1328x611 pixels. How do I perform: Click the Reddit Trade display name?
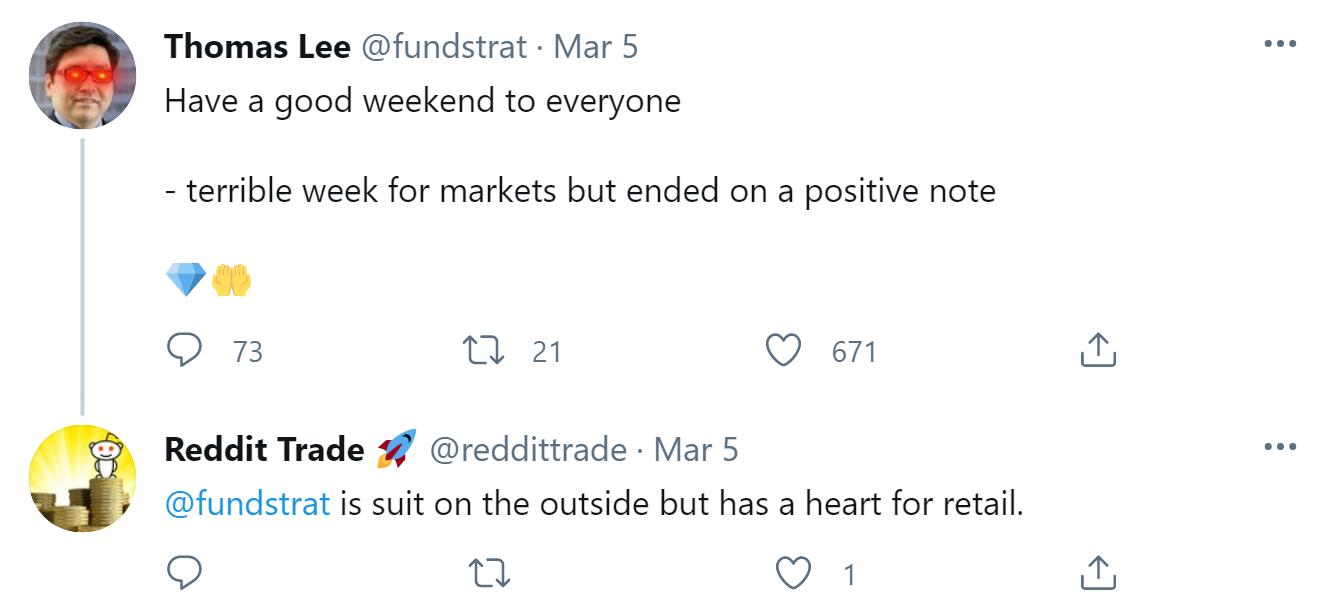(x=264, y=450)
